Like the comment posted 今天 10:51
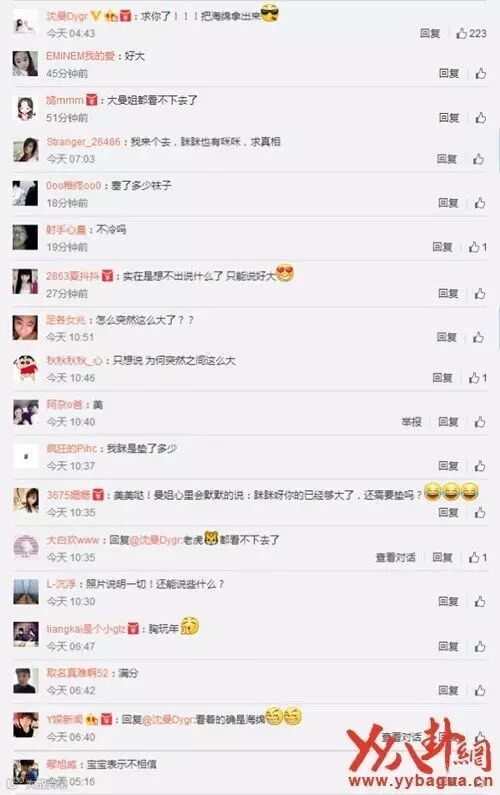Viewport: 500px width, 795px height. coord(478,337)
